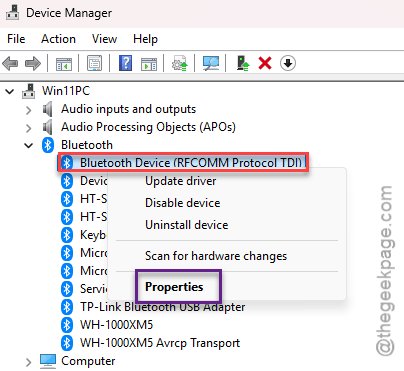Open the Help question mark toolbar icon

125,63
